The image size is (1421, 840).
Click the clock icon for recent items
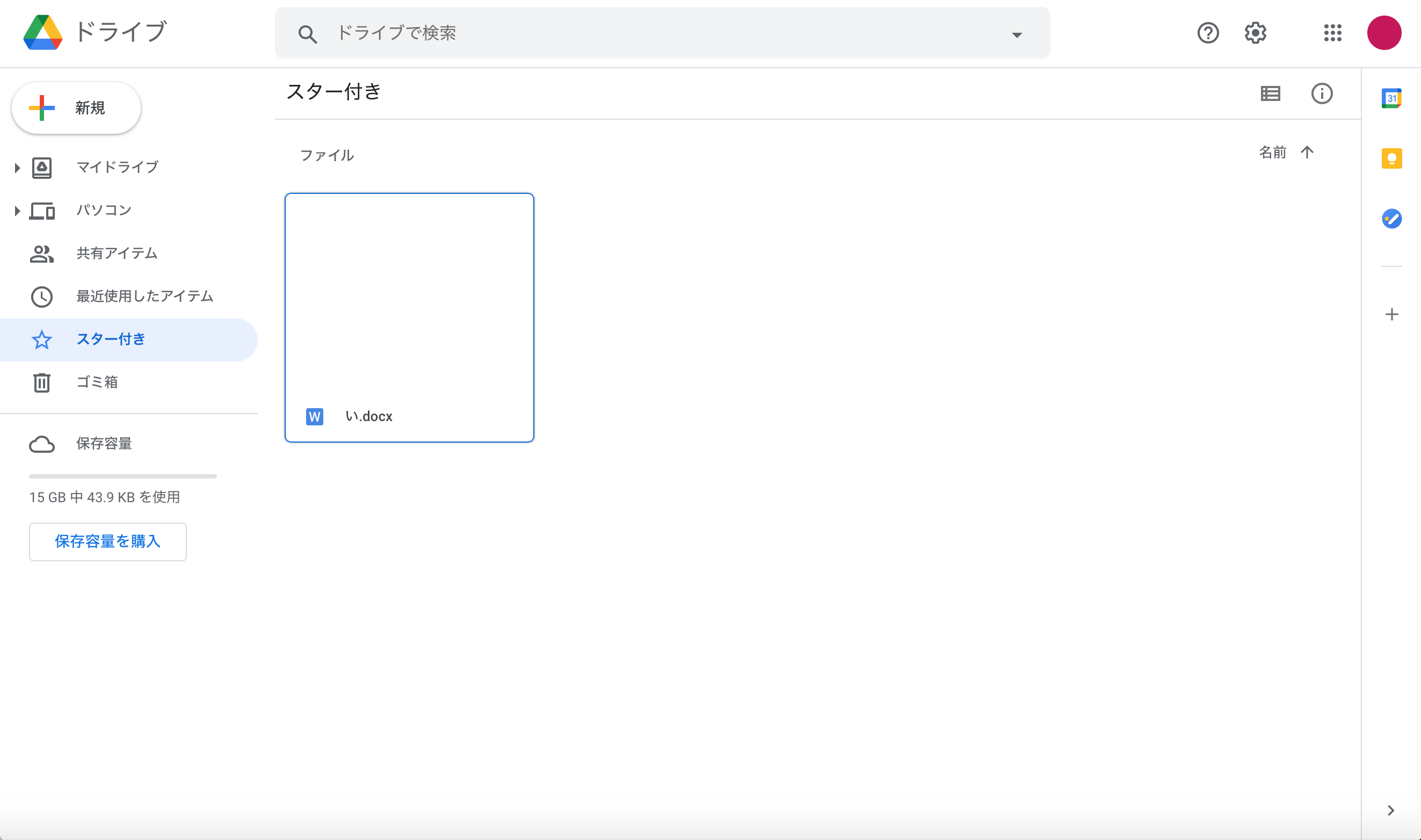click(x=42, y=296)
